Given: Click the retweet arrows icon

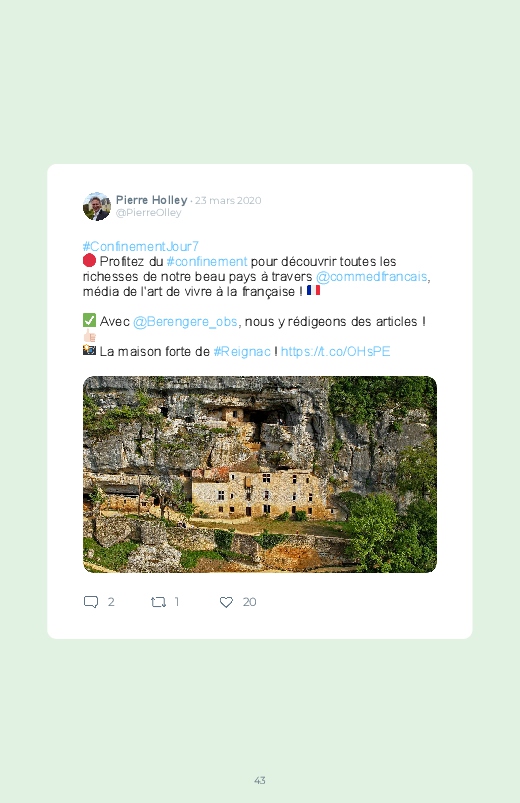Looking at the screenshot, I should pos(158,602).
